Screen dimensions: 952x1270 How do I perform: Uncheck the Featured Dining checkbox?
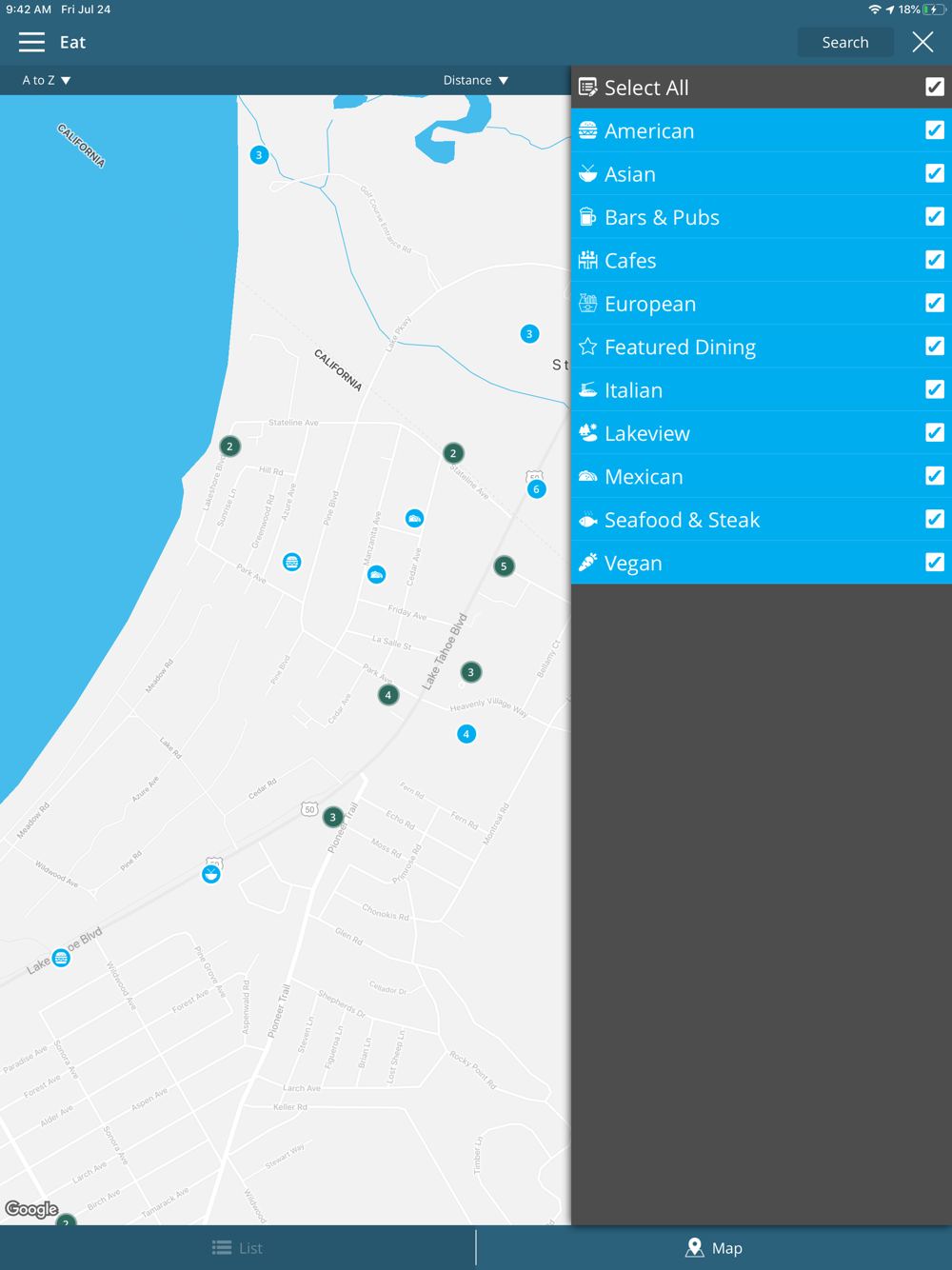tap(935, 347)
